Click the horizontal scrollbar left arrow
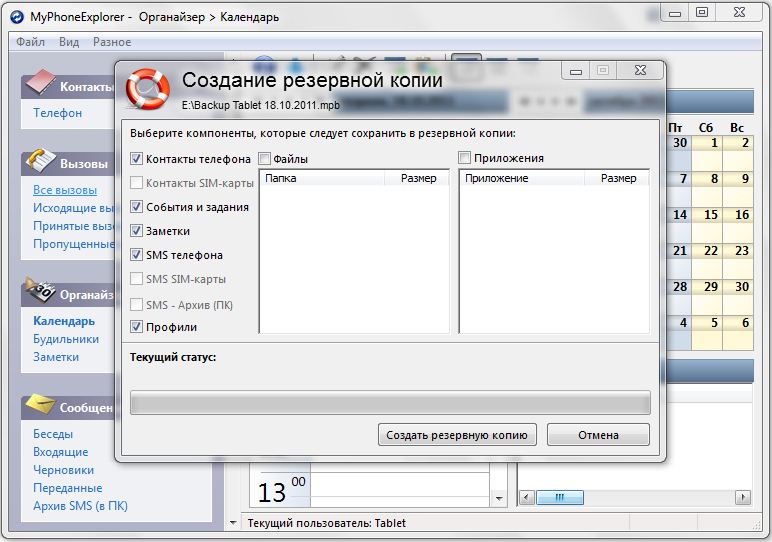The image size is (772, 542). pos(527,497)
